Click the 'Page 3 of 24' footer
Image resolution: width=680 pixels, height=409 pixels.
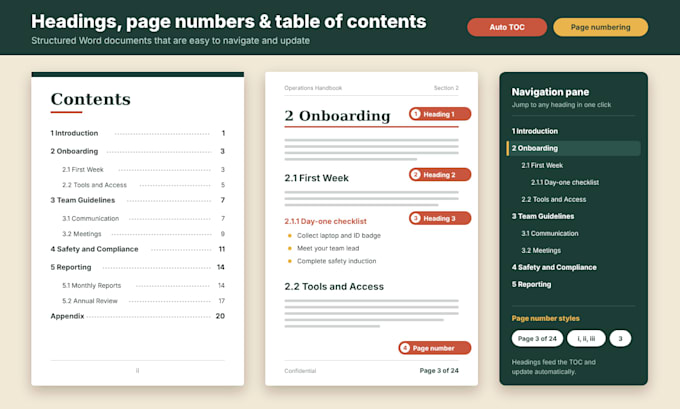point(439,370)
